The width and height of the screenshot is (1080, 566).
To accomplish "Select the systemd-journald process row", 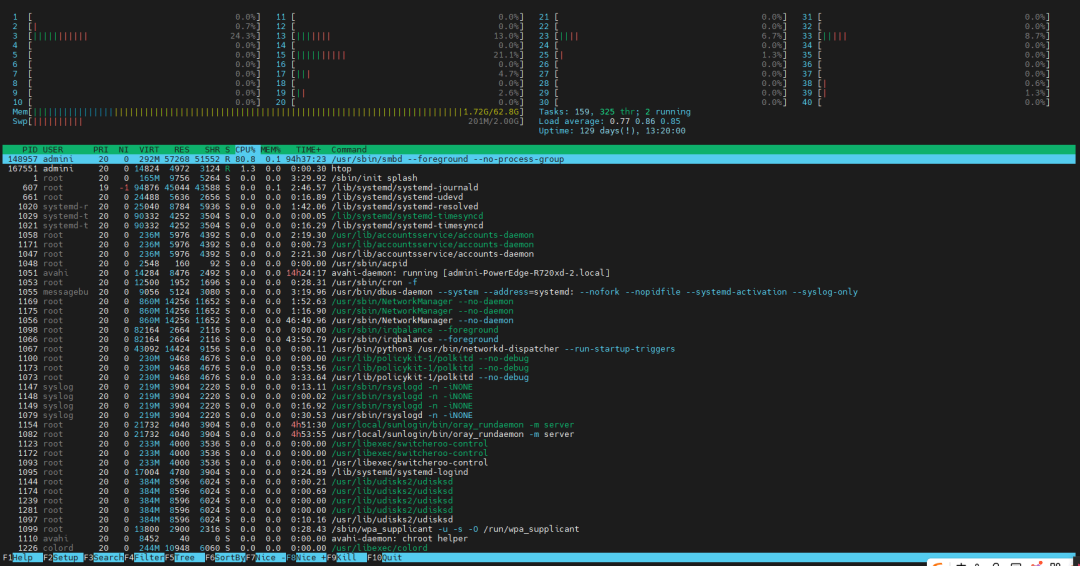I will pos(539,187).
